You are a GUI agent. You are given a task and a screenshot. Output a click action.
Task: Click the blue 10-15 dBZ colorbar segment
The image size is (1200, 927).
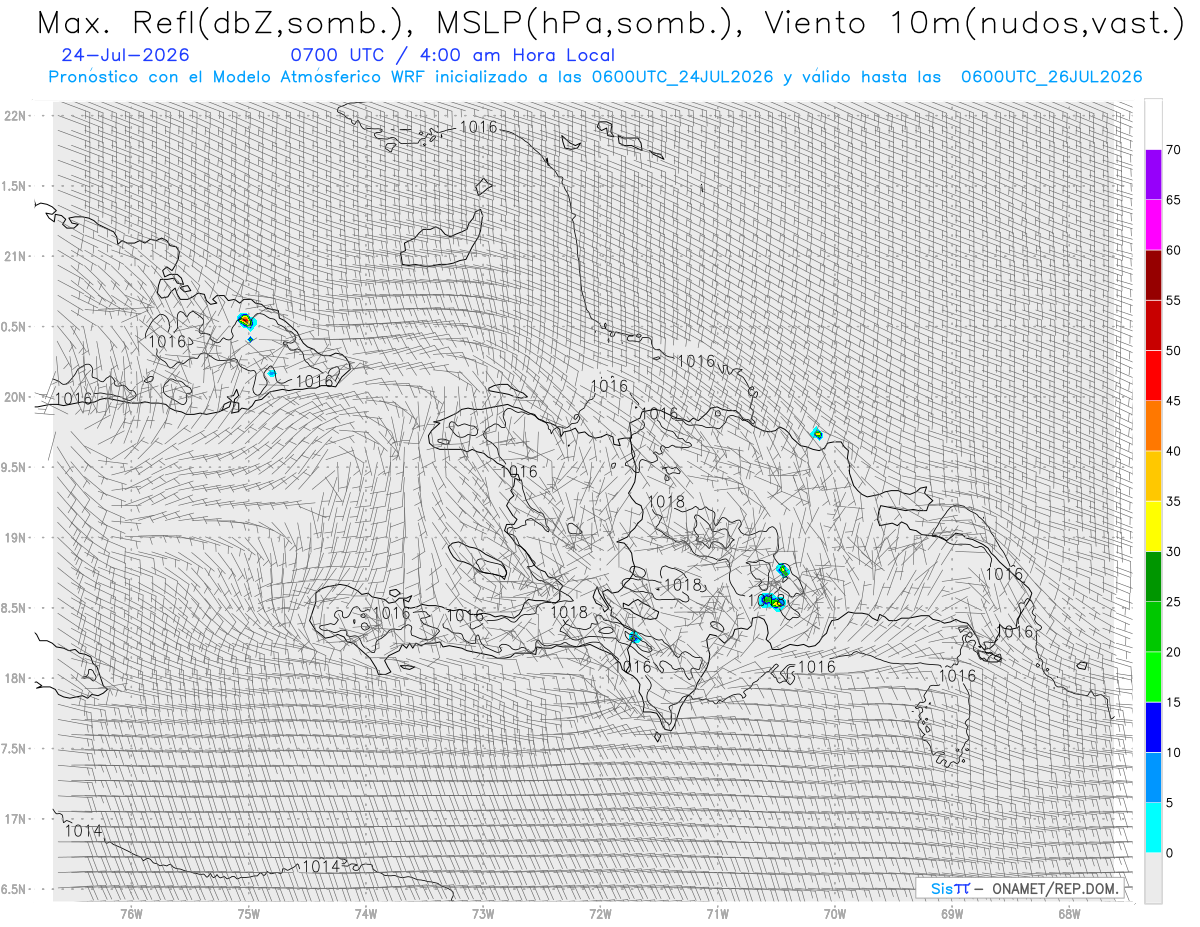coord(1153,728)
